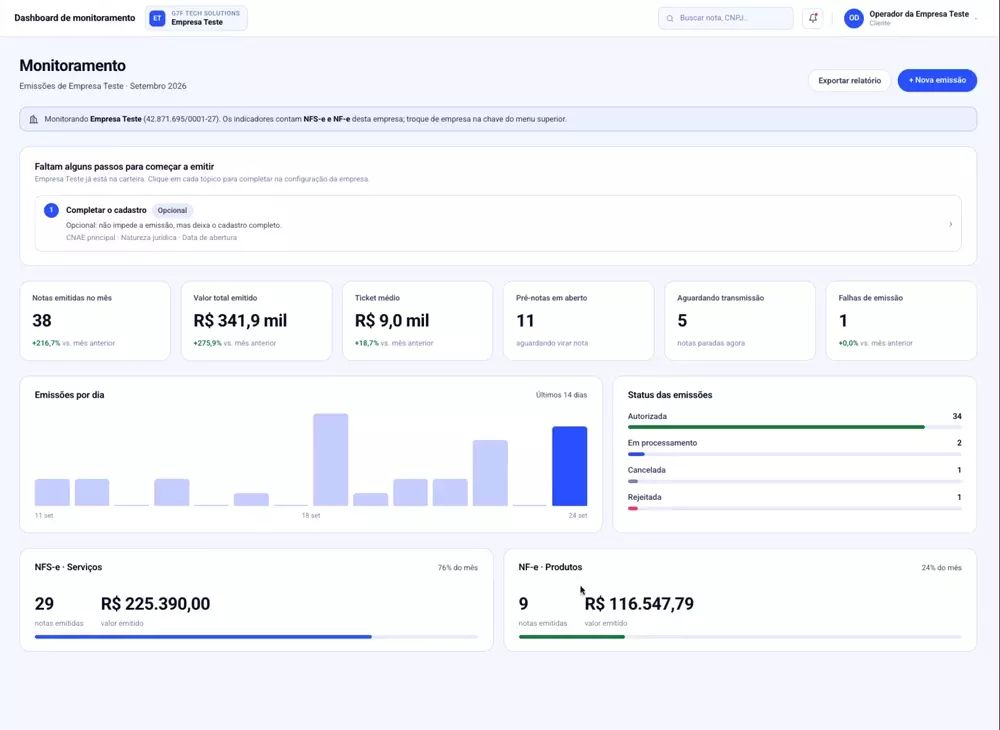Image resolution: width=1000 pixels, height=730 pixels.
Task: Click the Nova emissão button
Action: click(937, 80)
